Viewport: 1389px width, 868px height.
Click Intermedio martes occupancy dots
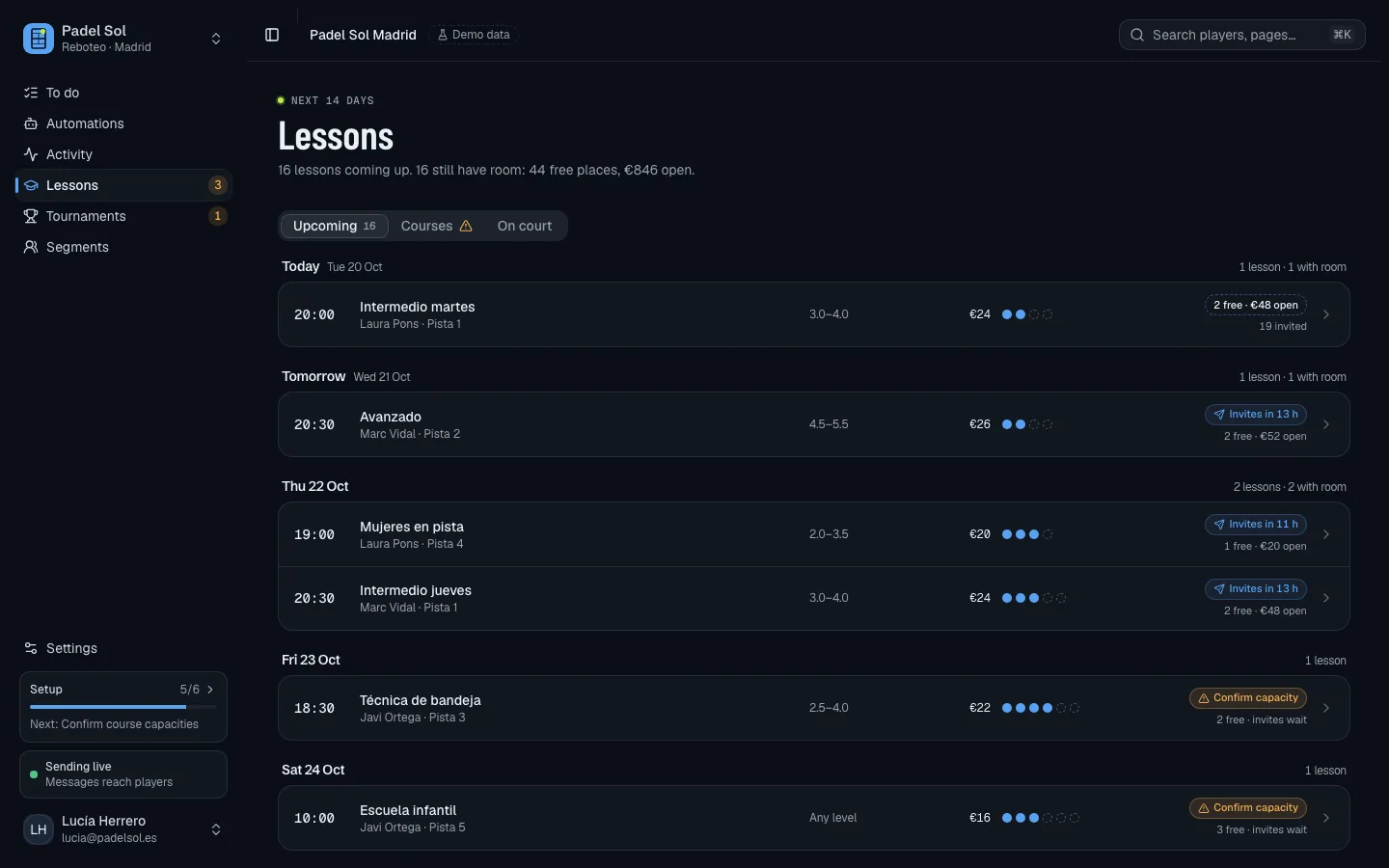pyautogui.click(x=1027, y=314)
